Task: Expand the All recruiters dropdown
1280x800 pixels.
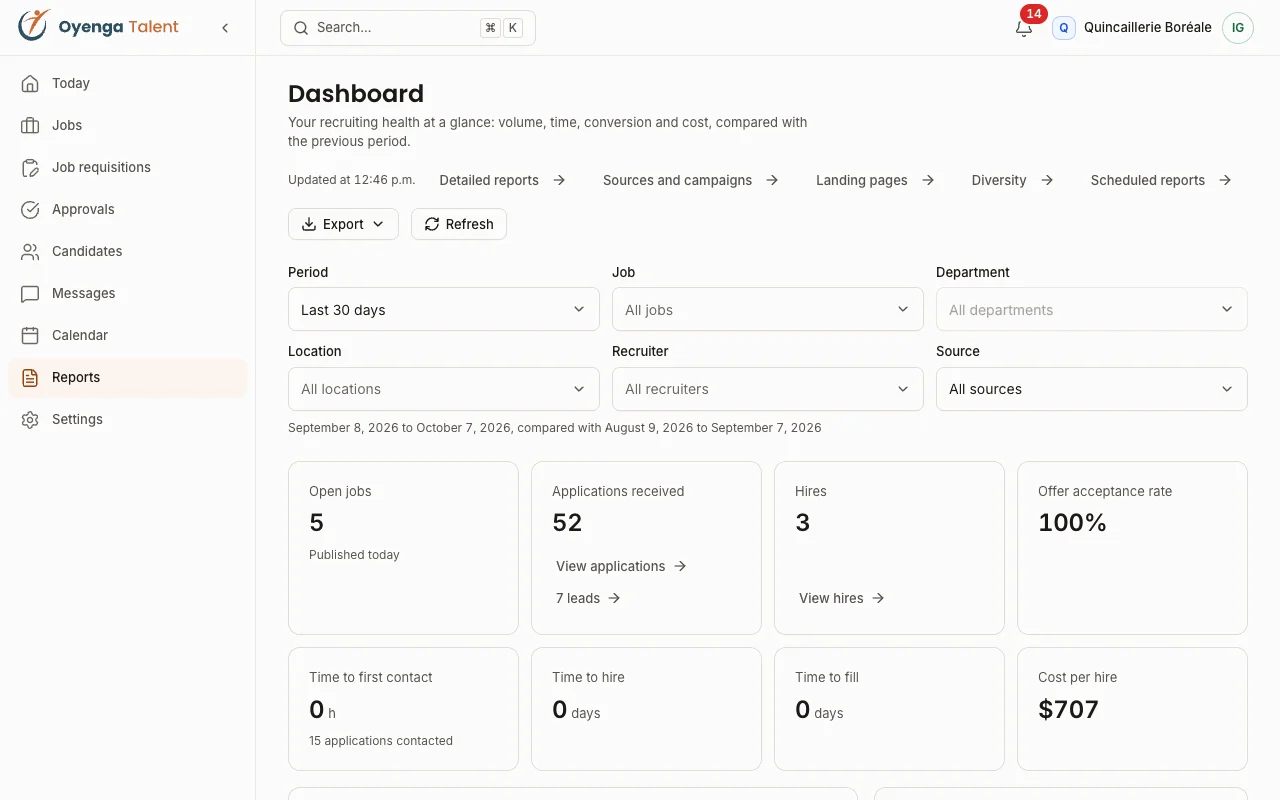Action: click(768, 388)
